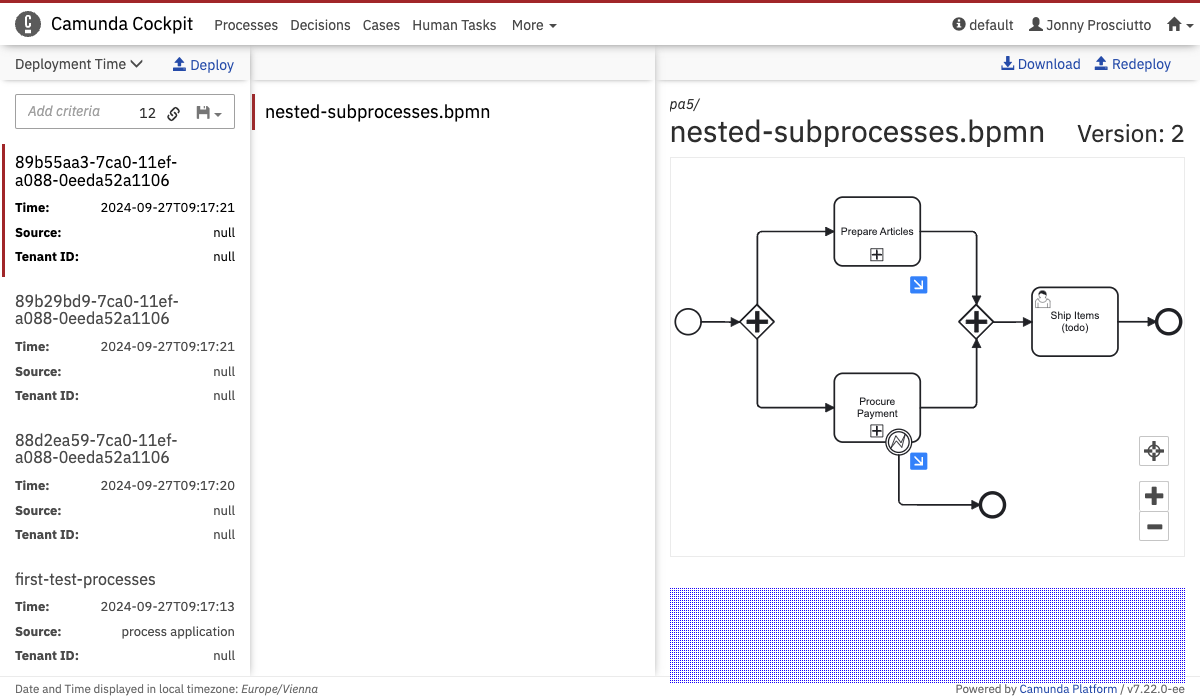Open the Human Tasks page
This screenshot has height=700, width=1200.
[x=454, y=25]
